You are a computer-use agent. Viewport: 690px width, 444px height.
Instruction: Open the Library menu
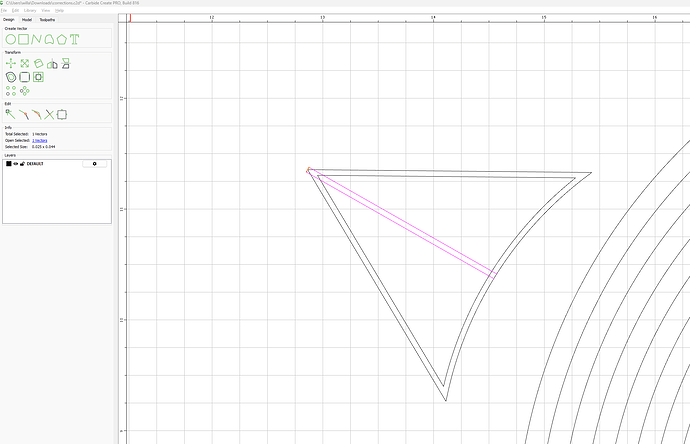tap(31, 10)
